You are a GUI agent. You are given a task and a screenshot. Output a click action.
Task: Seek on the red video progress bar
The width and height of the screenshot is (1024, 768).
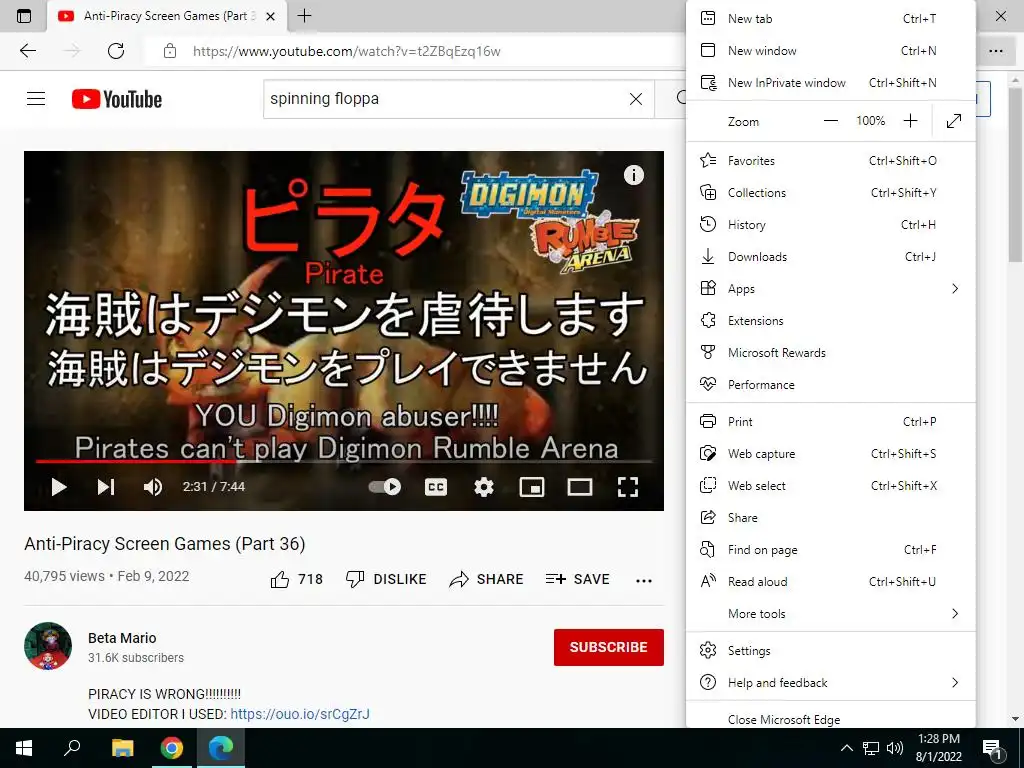point(344,461)
